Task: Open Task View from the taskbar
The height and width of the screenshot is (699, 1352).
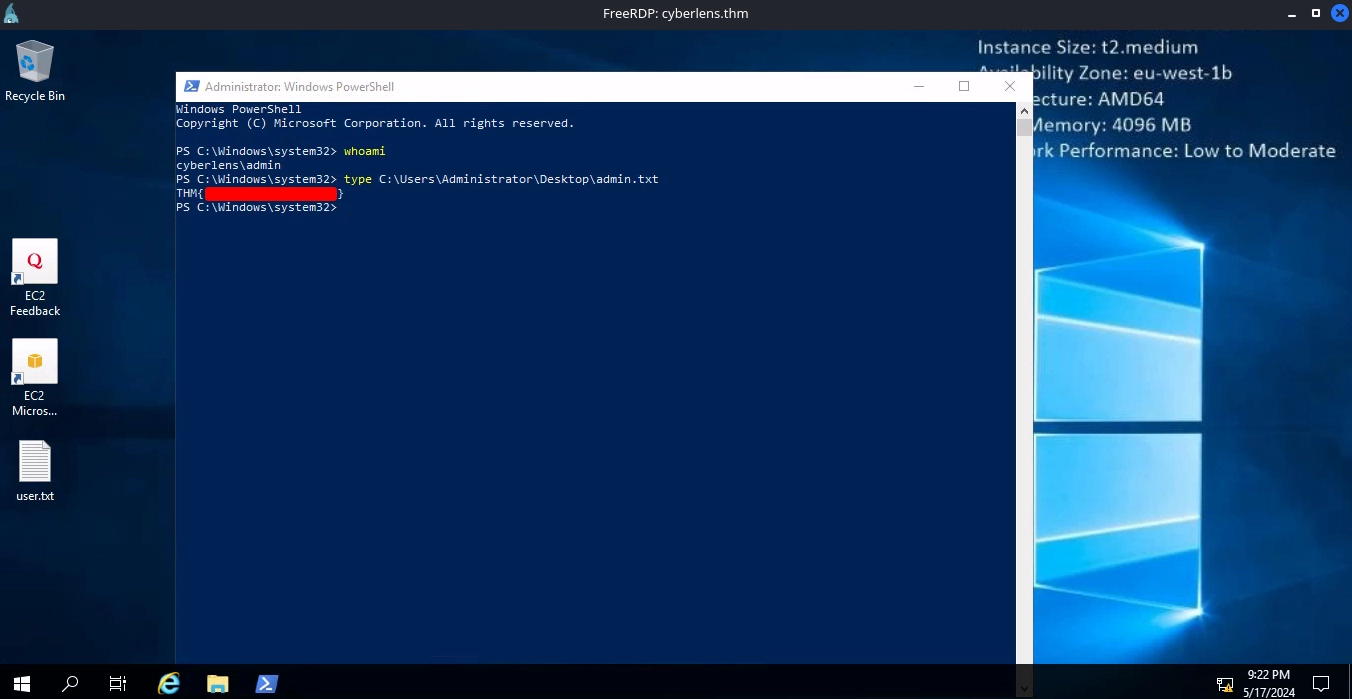Action: click(x=118, y=684)
